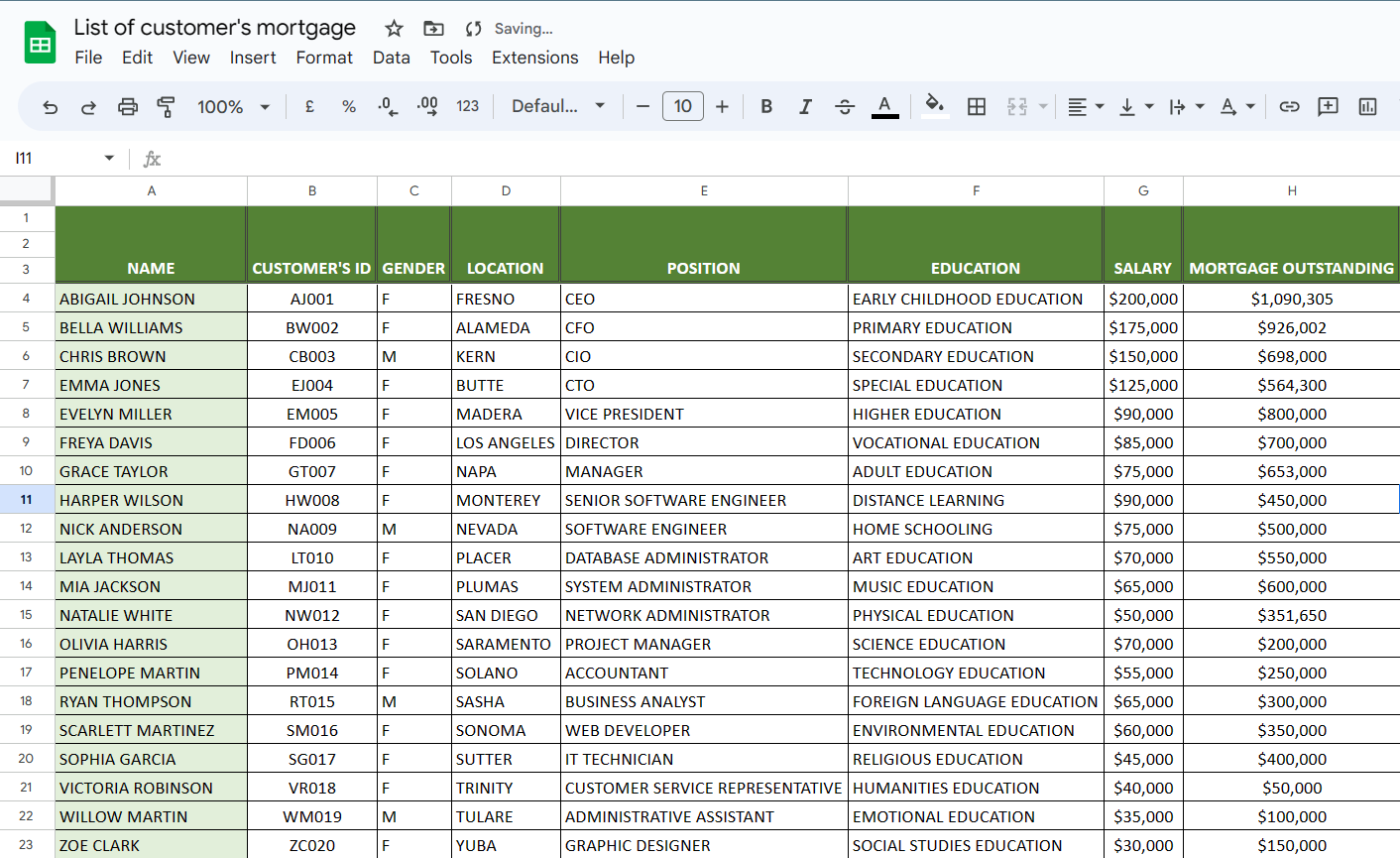Increase font size with plus button
This screenshot has height=858, width=1400.
coord(722,107)
